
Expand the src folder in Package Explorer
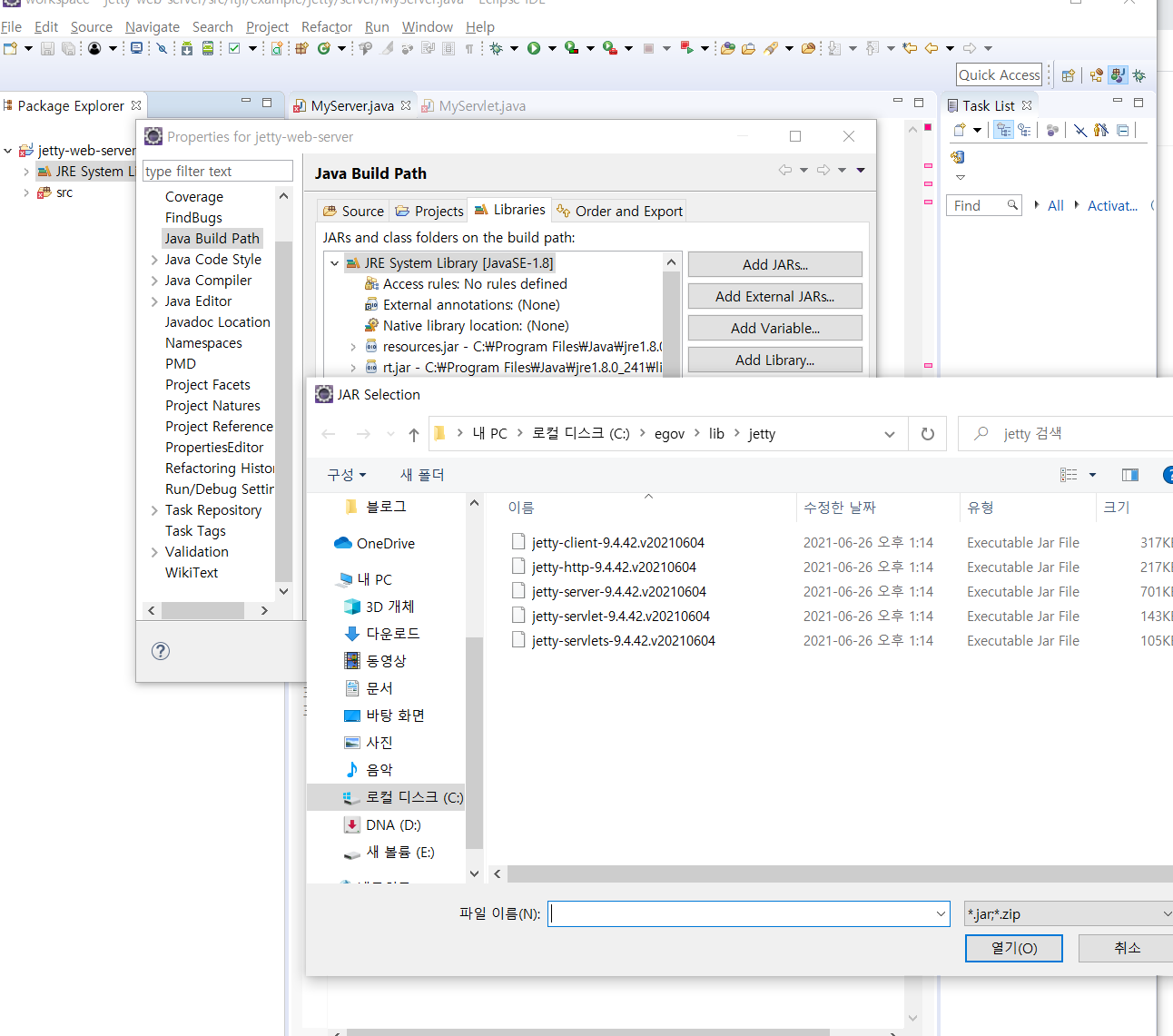(26, 192)
